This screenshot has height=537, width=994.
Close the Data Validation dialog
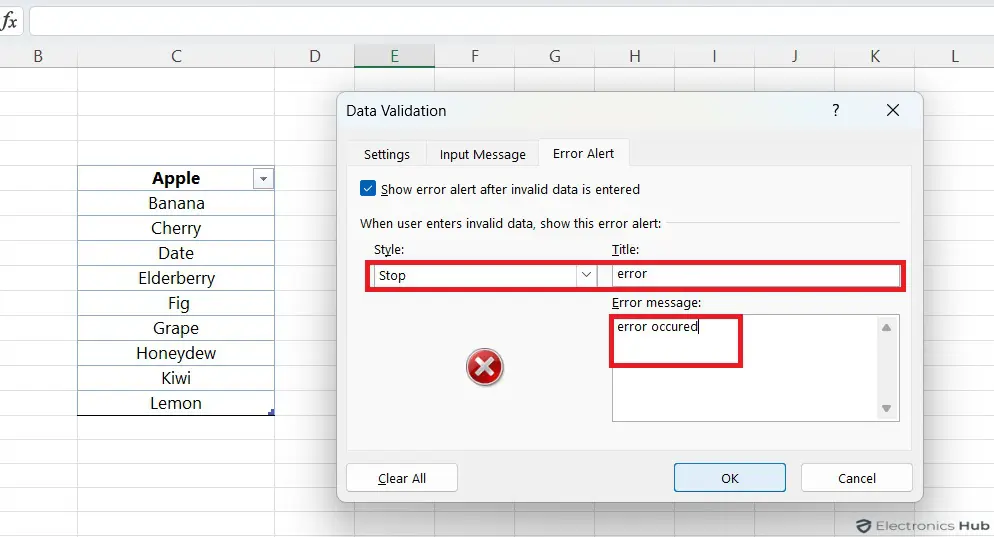pos(892,110)
